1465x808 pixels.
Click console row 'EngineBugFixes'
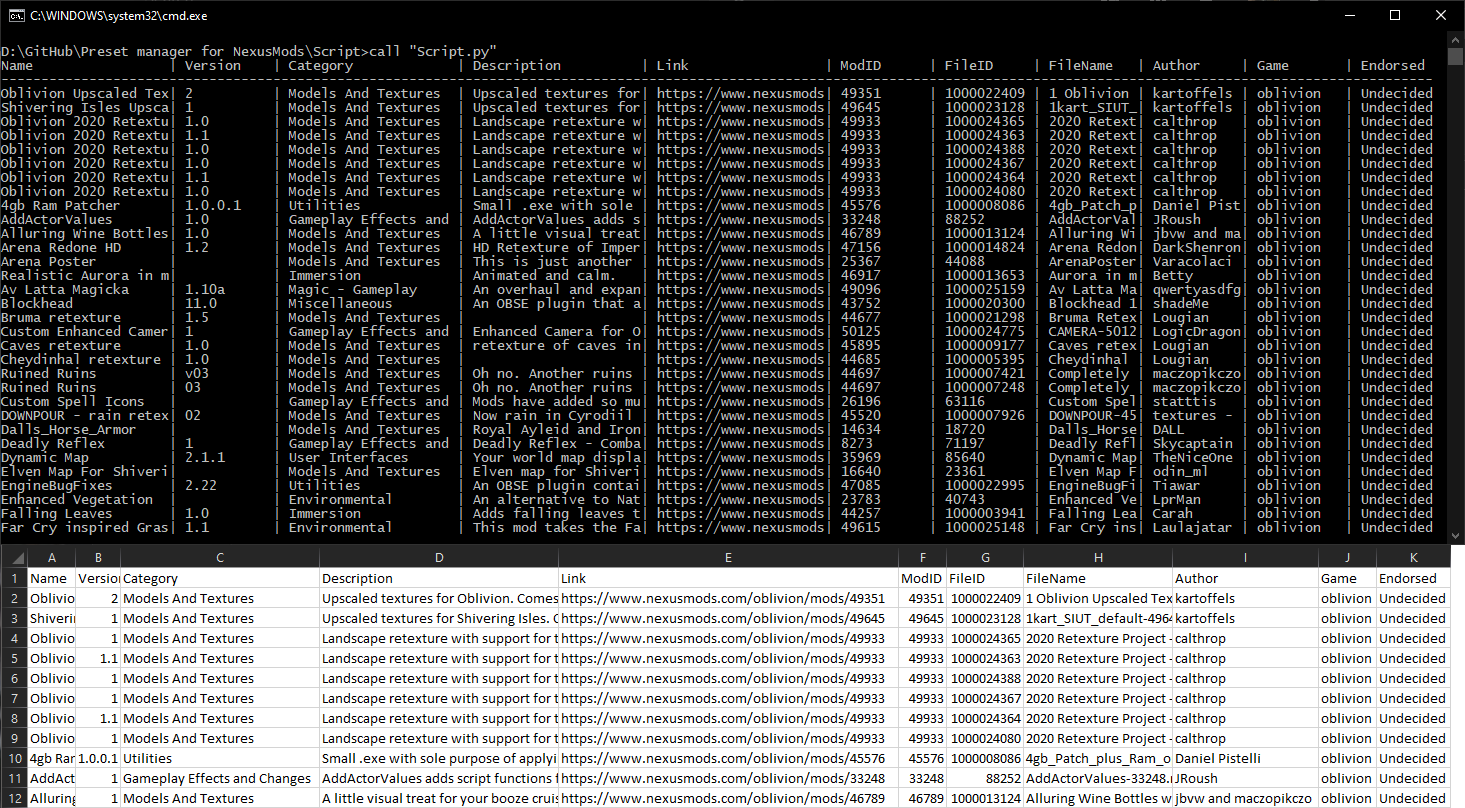716,485
